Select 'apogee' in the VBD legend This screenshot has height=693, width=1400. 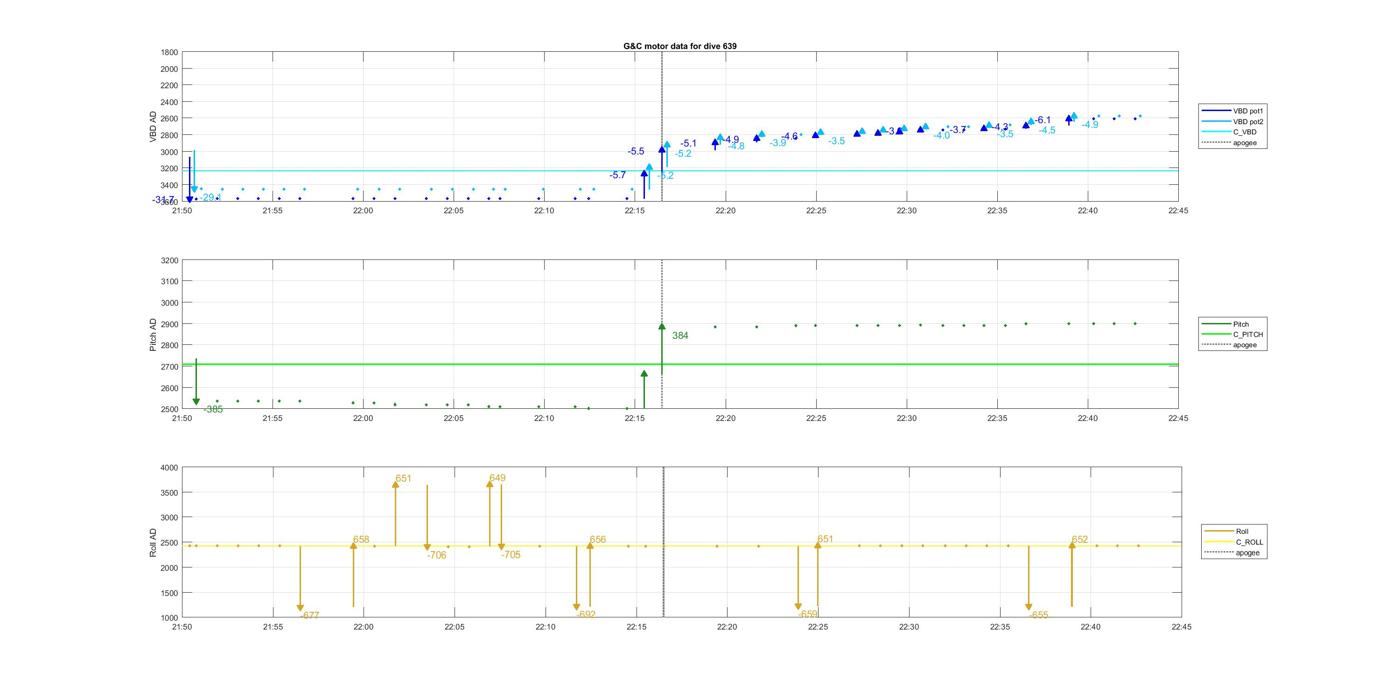point(1231,142)
